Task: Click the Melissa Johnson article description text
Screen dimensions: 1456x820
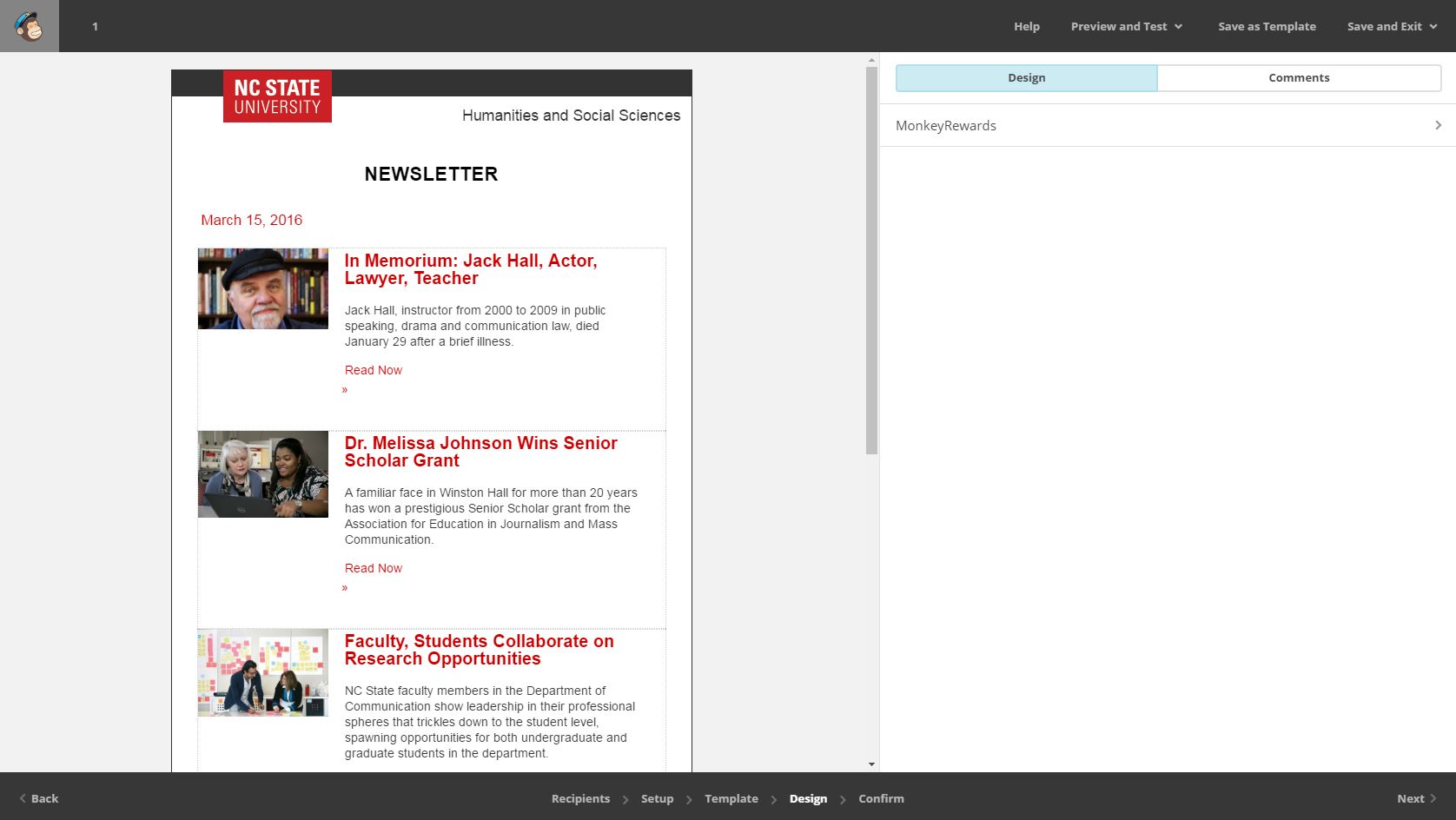Action: [491, 516]
